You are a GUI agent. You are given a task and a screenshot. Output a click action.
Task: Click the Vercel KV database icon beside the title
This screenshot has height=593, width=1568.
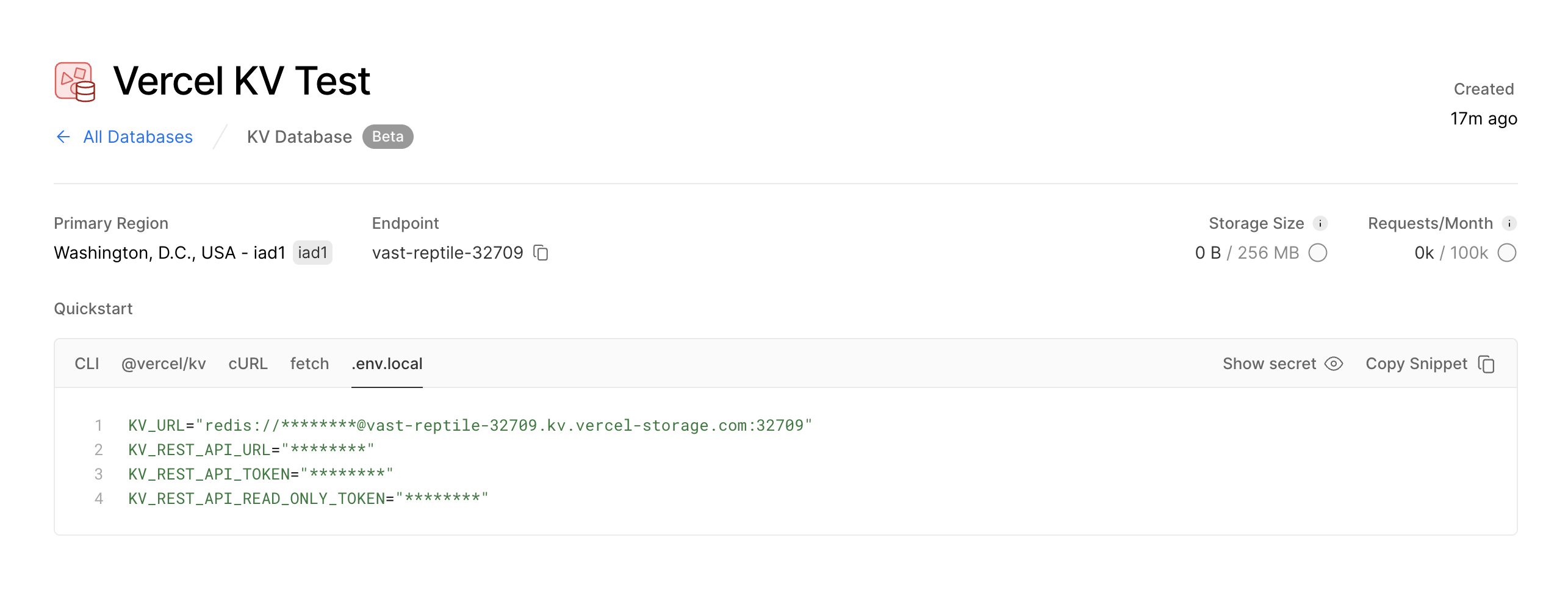(x=74, y=81)
